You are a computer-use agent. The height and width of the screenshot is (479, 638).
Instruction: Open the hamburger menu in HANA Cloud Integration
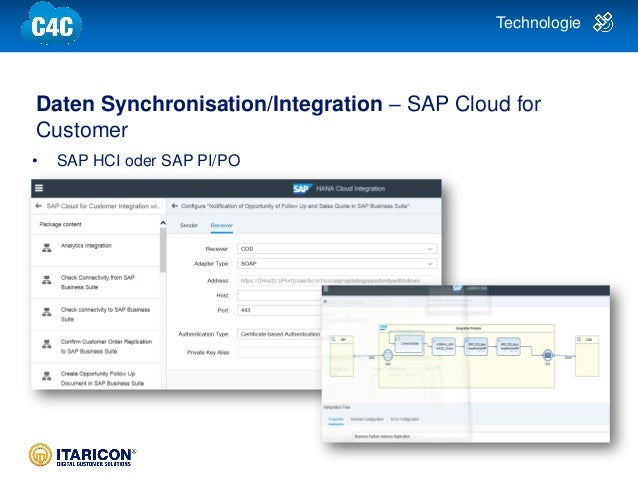click(x=39, y=188)
